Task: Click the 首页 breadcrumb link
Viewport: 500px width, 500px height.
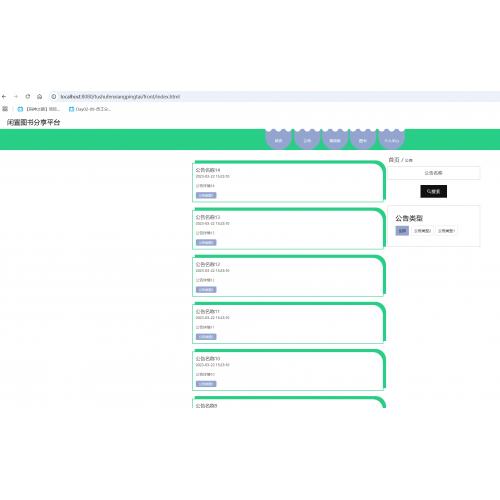Action: pyautogui.click(x=394, y=160)
